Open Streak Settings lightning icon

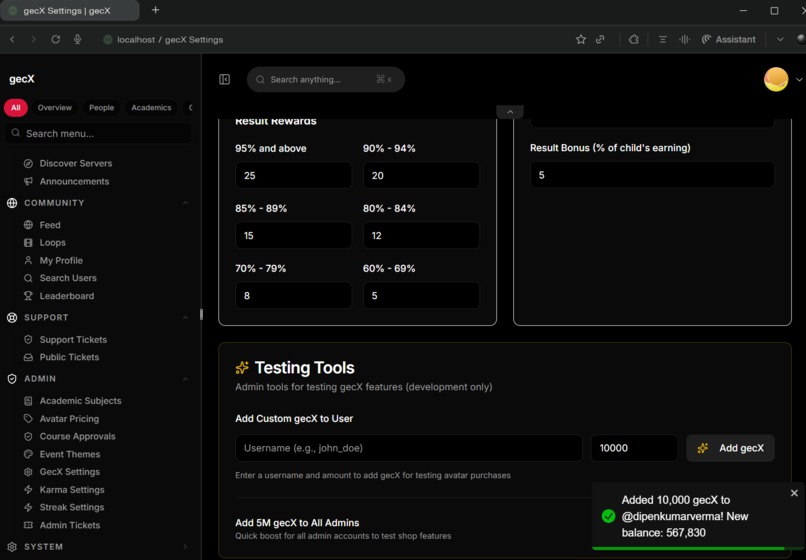28,507
